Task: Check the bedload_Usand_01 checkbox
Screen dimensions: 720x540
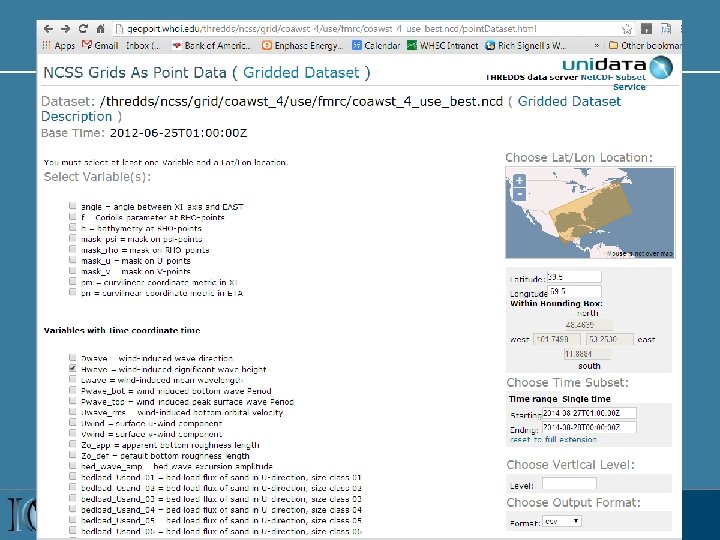Action: 73,476
